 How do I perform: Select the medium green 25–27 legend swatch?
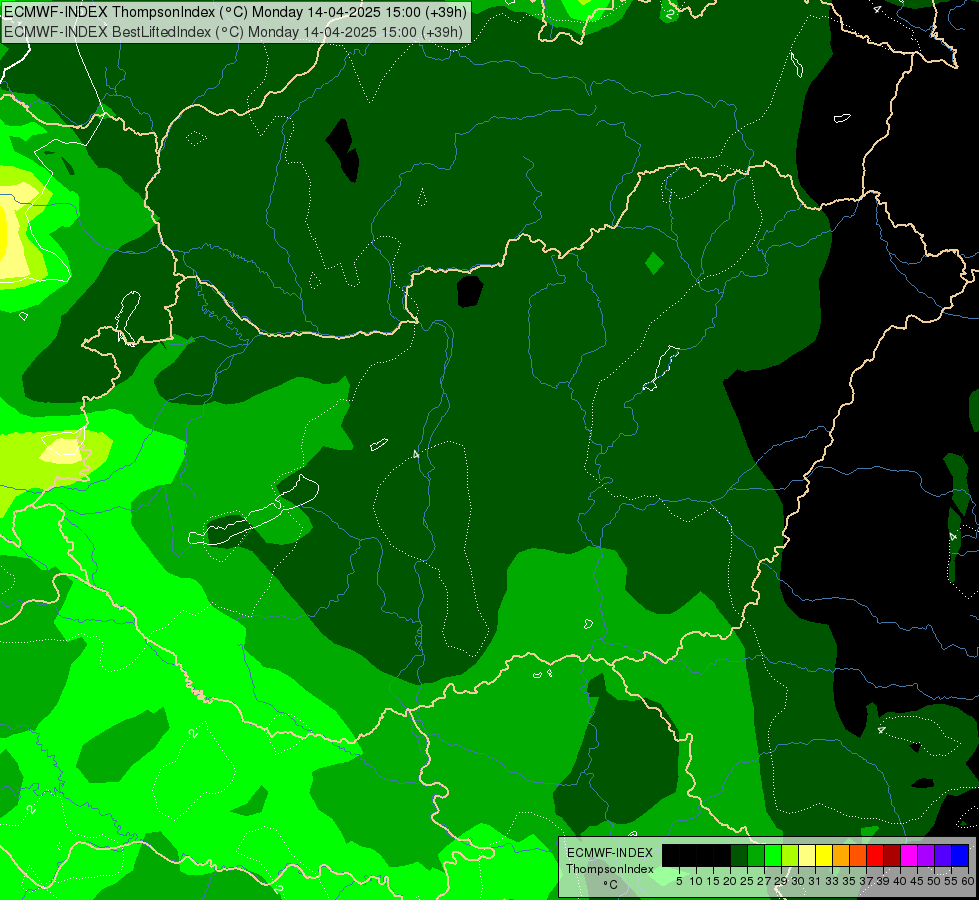click(x=756, y=855)
